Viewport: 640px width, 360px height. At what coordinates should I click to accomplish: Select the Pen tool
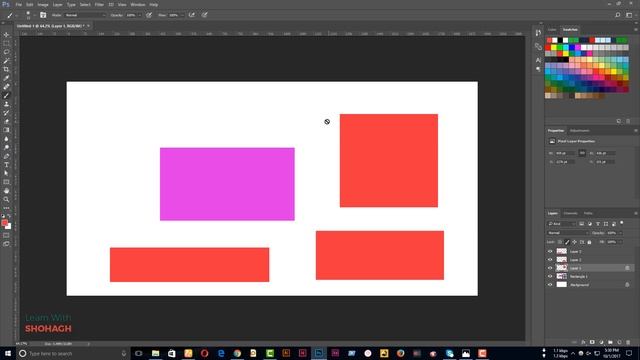click(6, 156)
